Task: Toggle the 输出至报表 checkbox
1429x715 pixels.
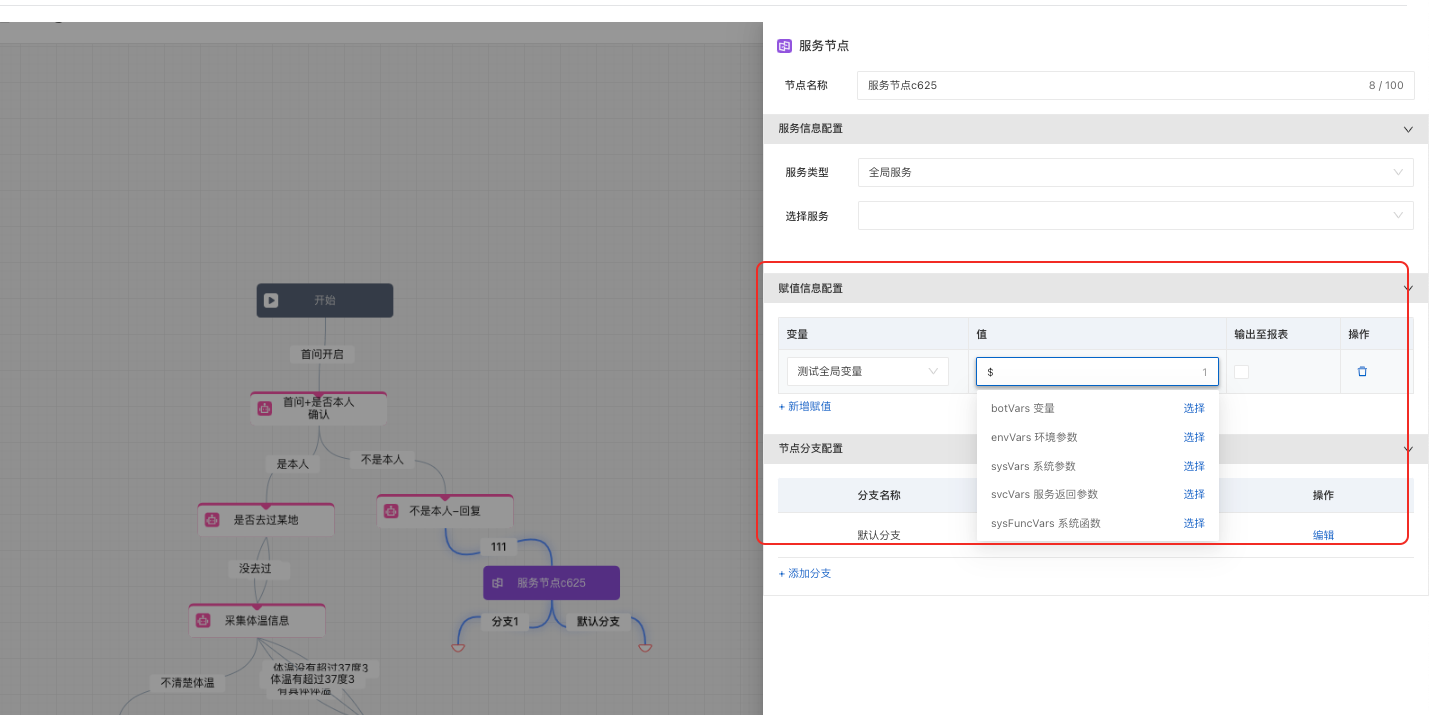Action: [1241, 371]
